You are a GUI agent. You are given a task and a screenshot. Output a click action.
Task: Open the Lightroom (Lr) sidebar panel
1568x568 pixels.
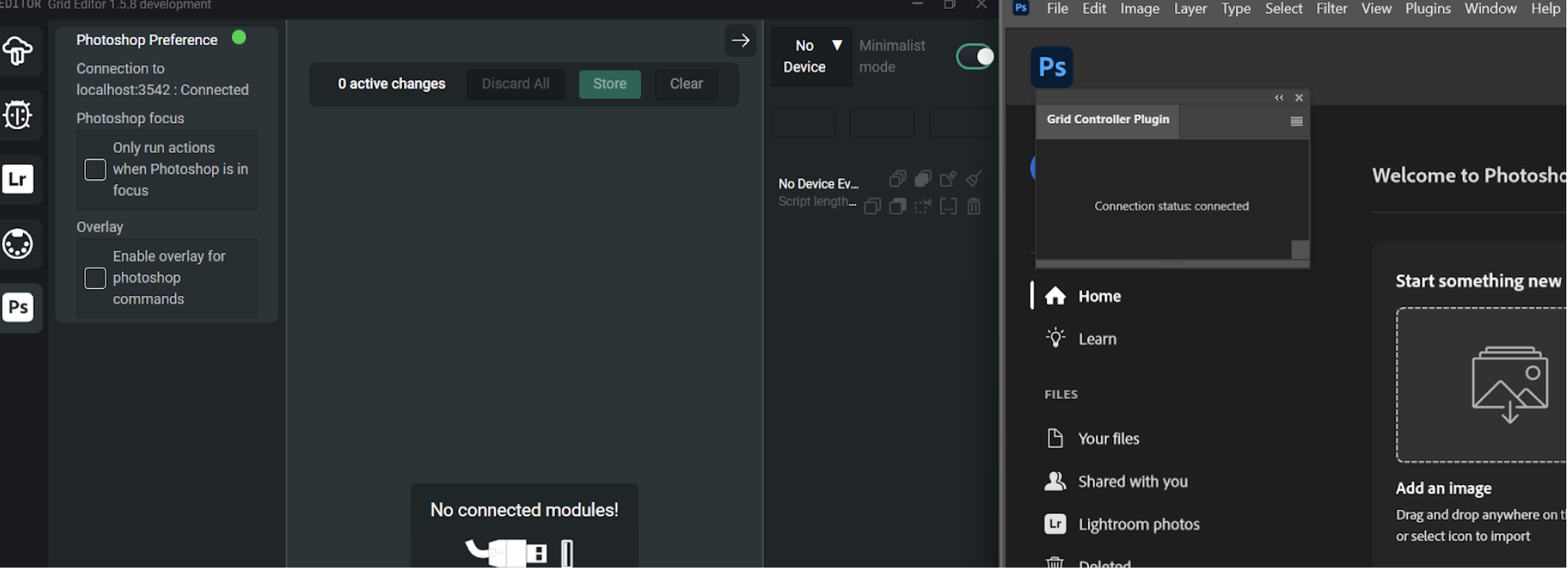pos(18,179)
